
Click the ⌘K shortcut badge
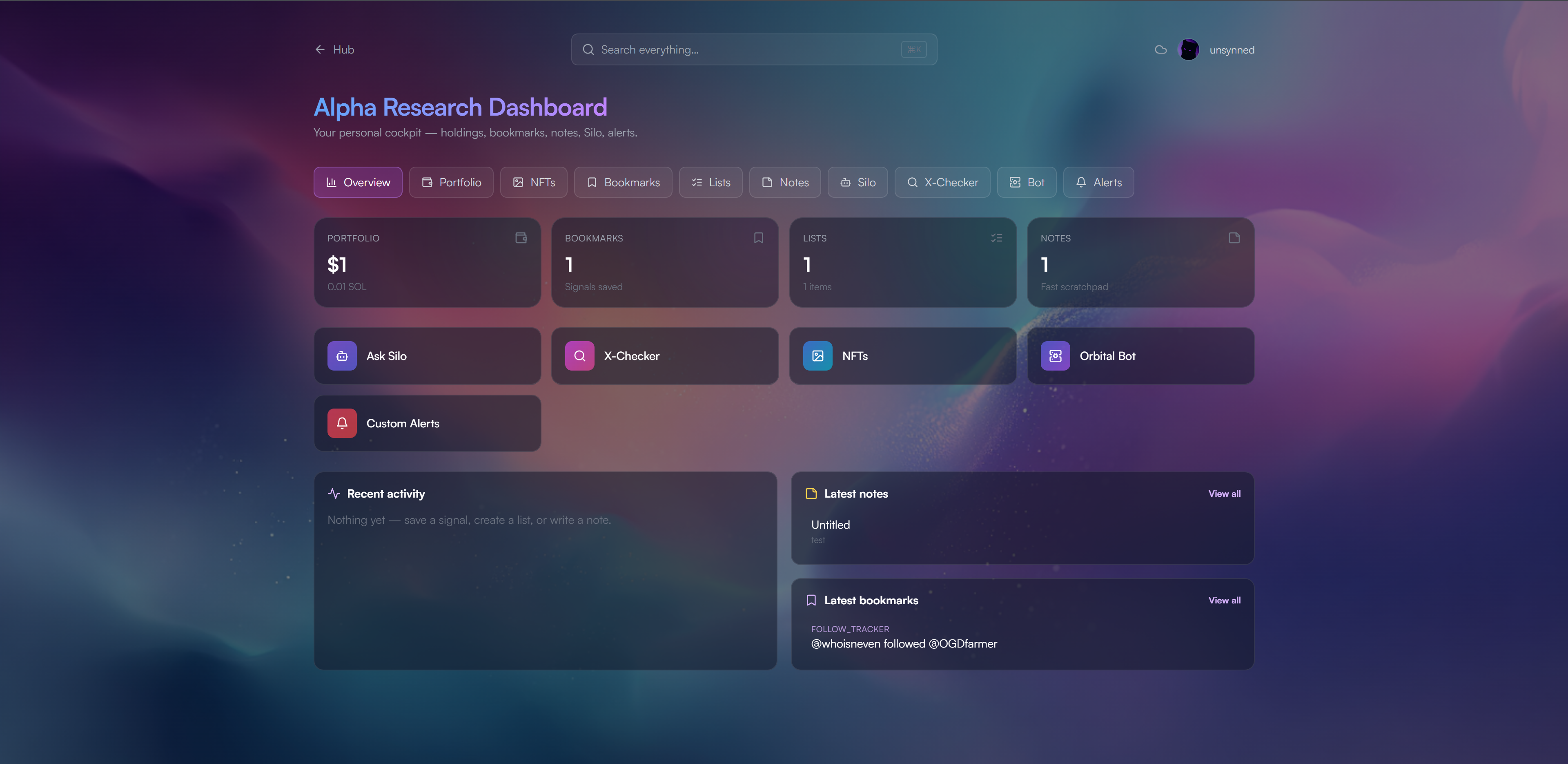(x=914, y=49)
